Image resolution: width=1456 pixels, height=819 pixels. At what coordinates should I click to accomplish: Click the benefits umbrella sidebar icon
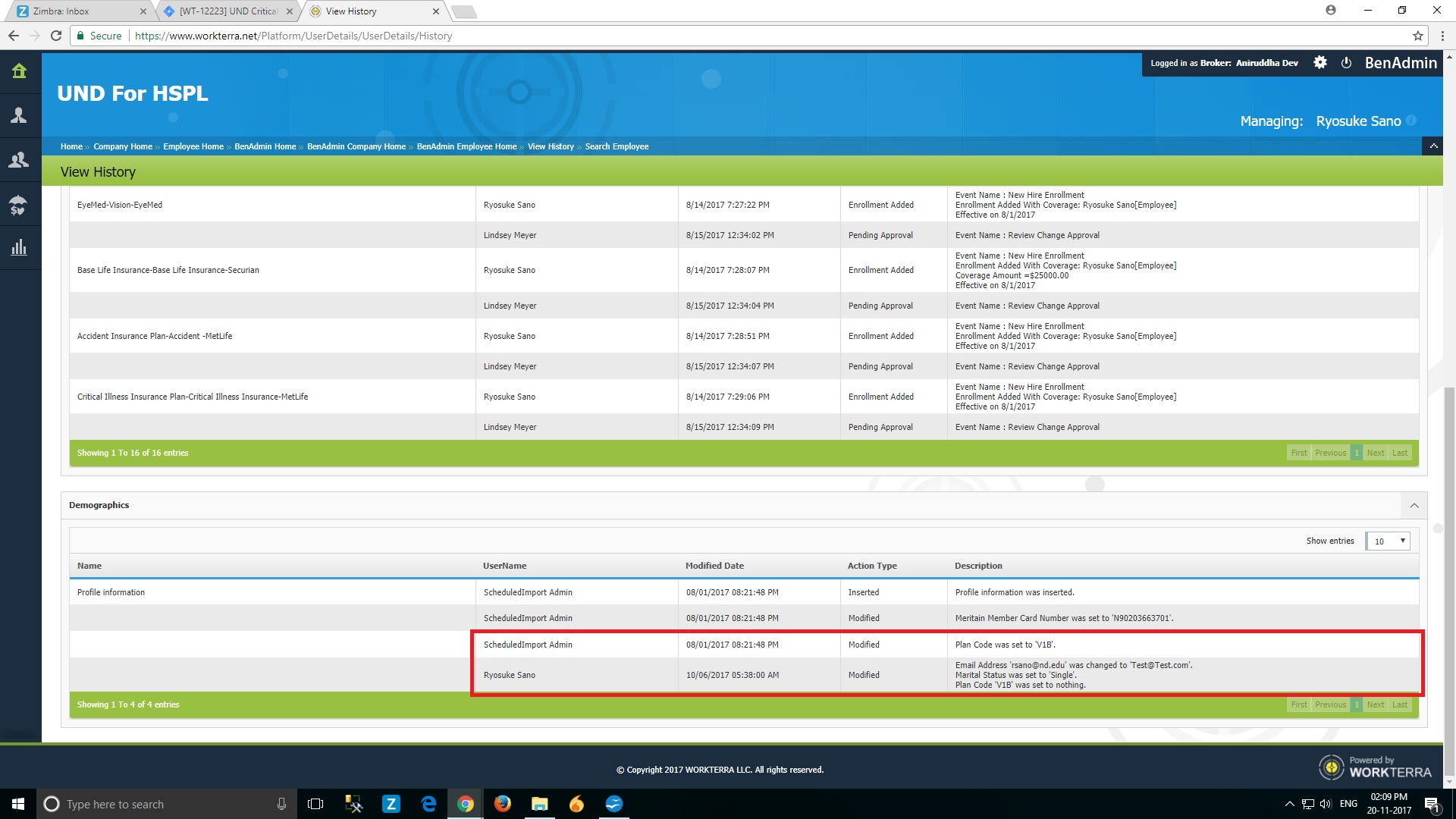click(19, 205)
